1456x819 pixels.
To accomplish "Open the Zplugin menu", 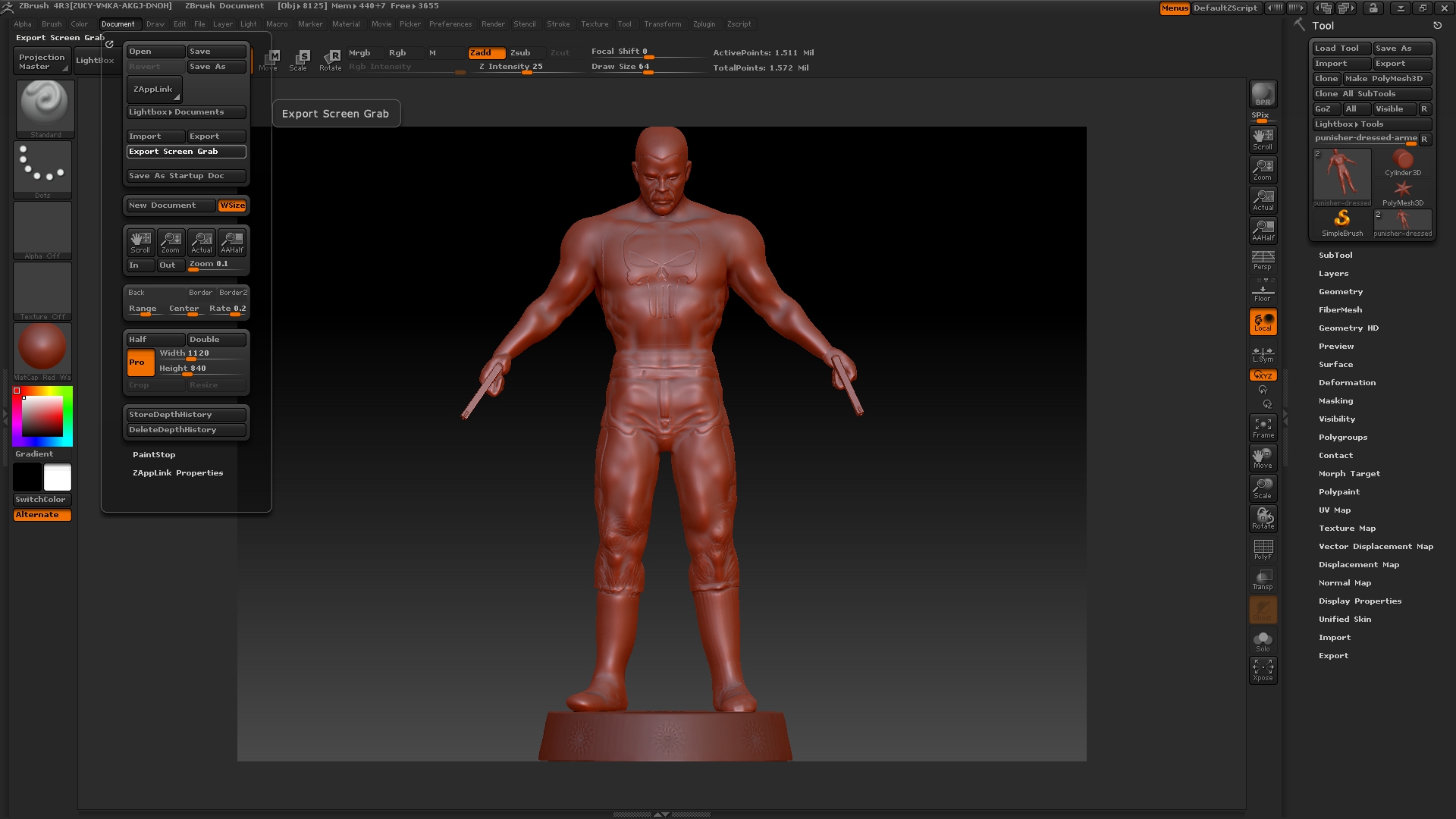I will [704, 24].
